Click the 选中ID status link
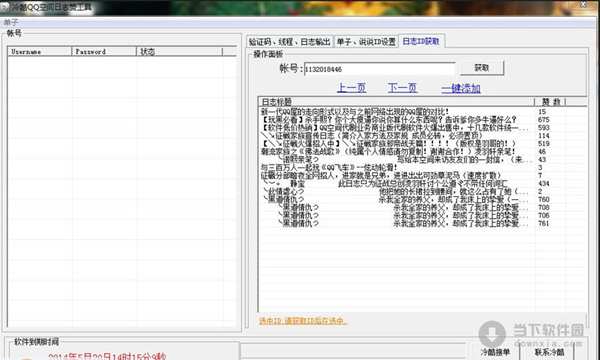600x360 pixels. [303, 321]
